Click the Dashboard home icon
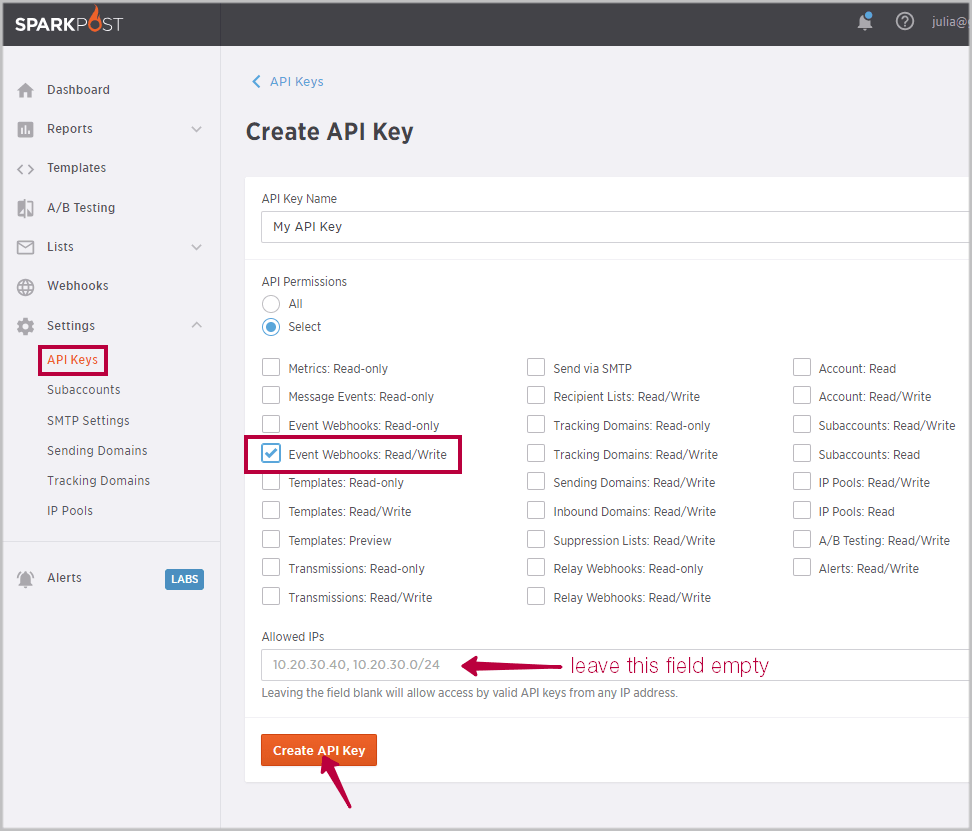The height and width of the screenshot is (831, 972). [26, 90]
